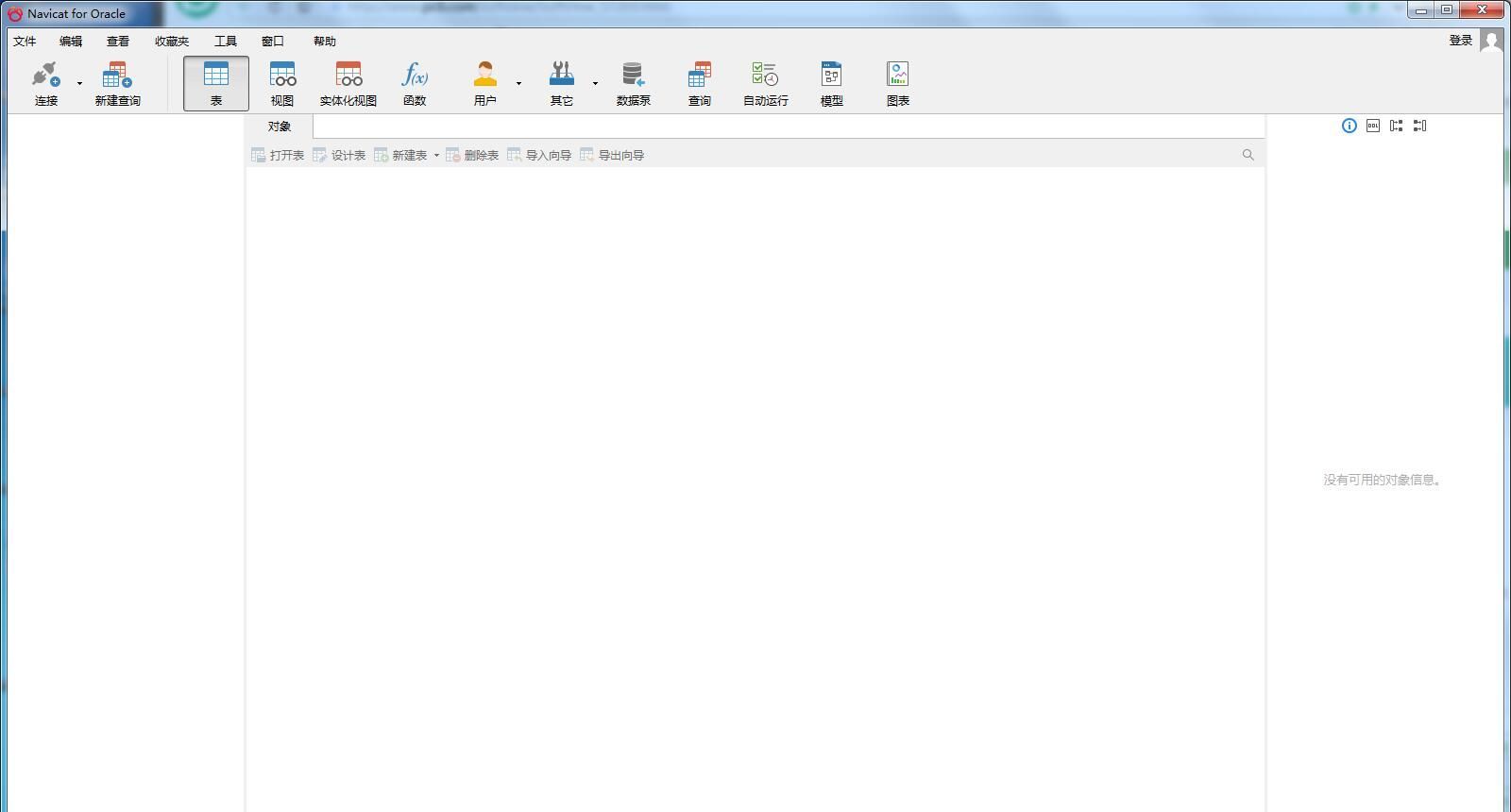
Task: Open the File (文件) menu
Action: pyautogui.click(x=25, y=42)
